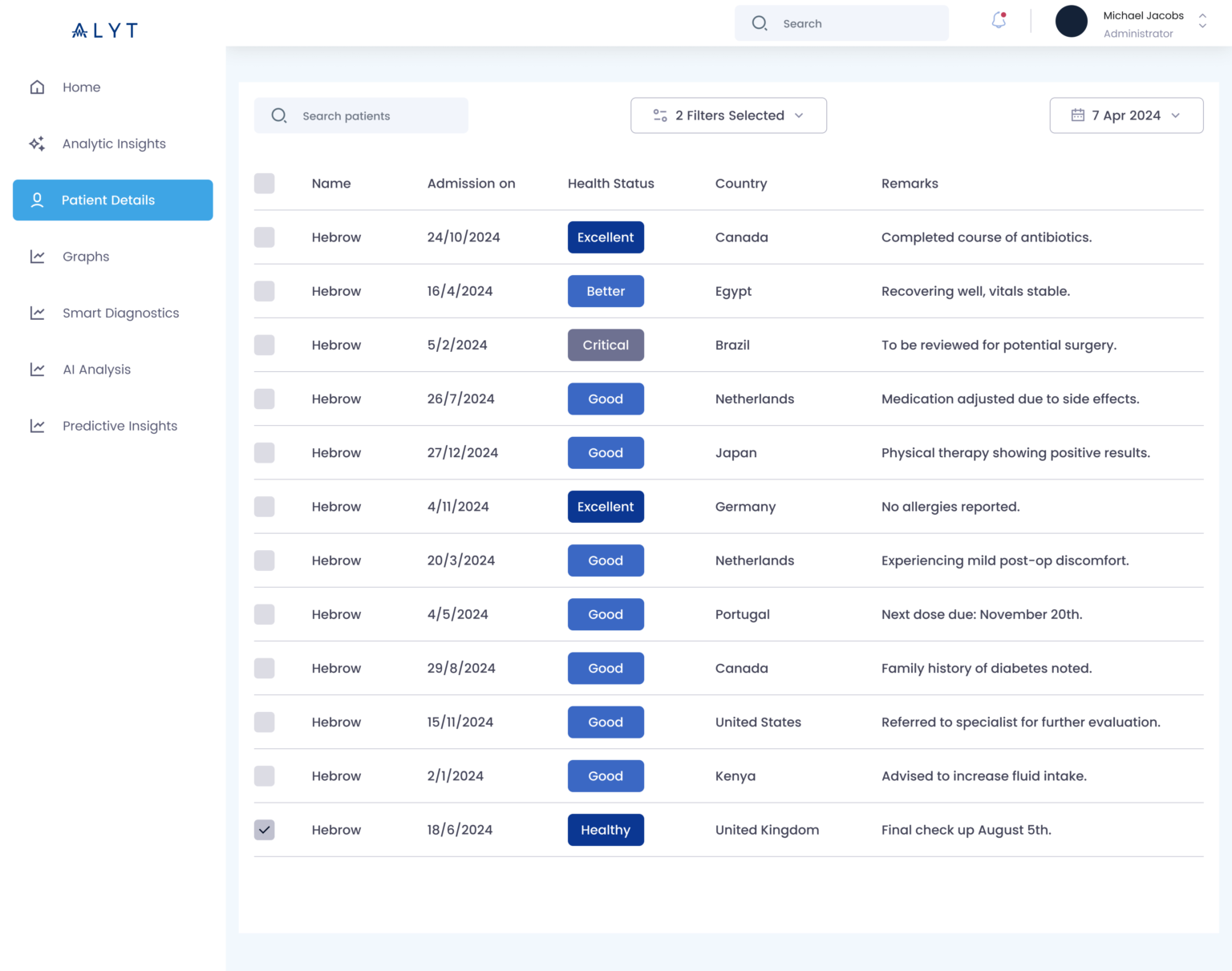Select the checkbox for the Egypt patient

tap(265, 291)
